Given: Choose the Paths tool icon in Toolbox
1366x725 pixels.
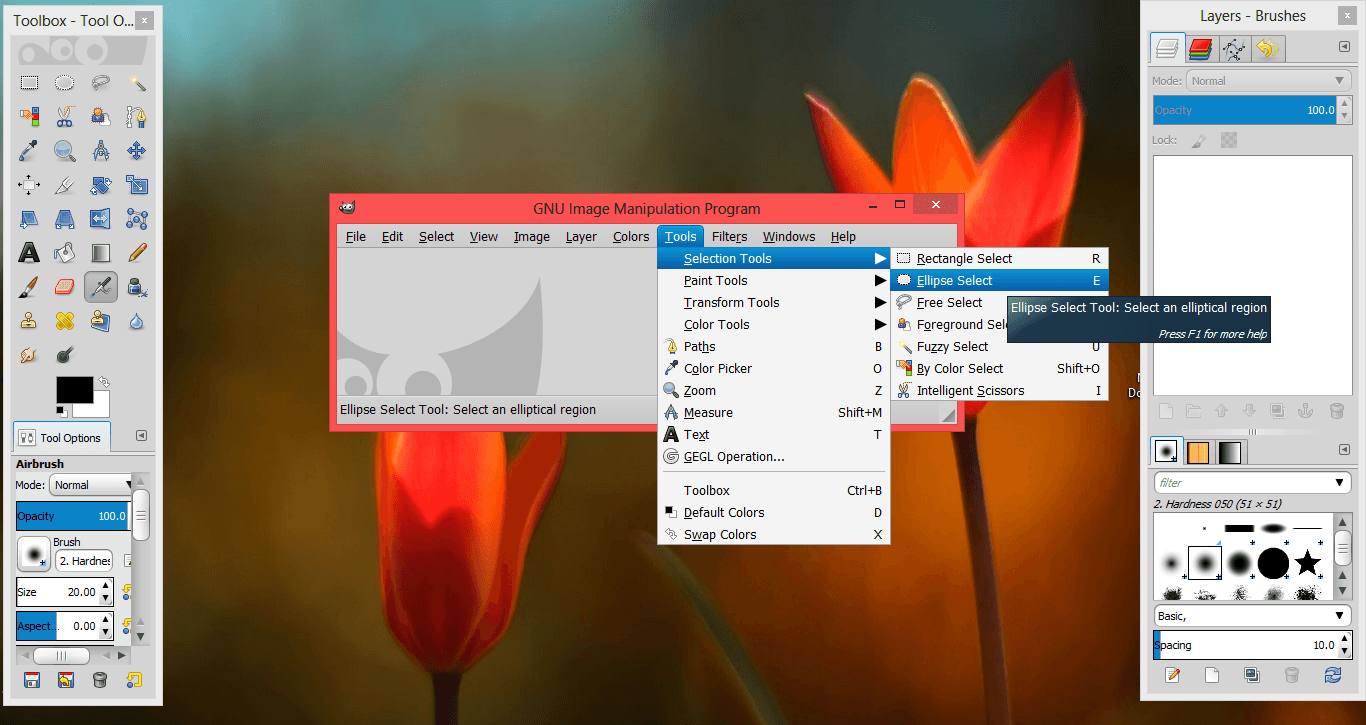Looking at the screenshot, I should tap(137, 117).
